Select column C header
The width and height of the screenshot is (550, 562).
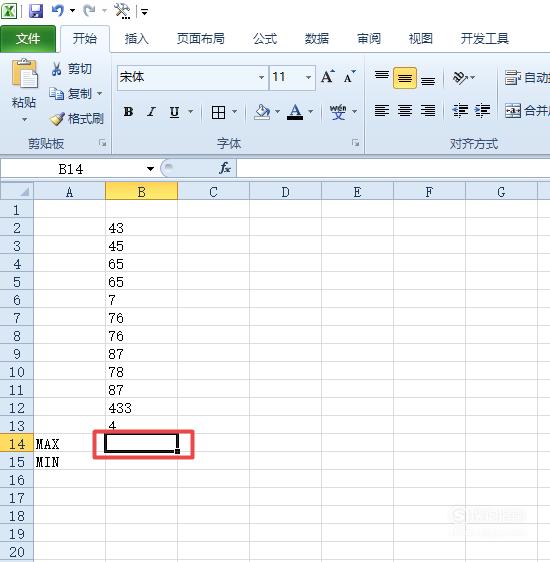pos(214,192)
